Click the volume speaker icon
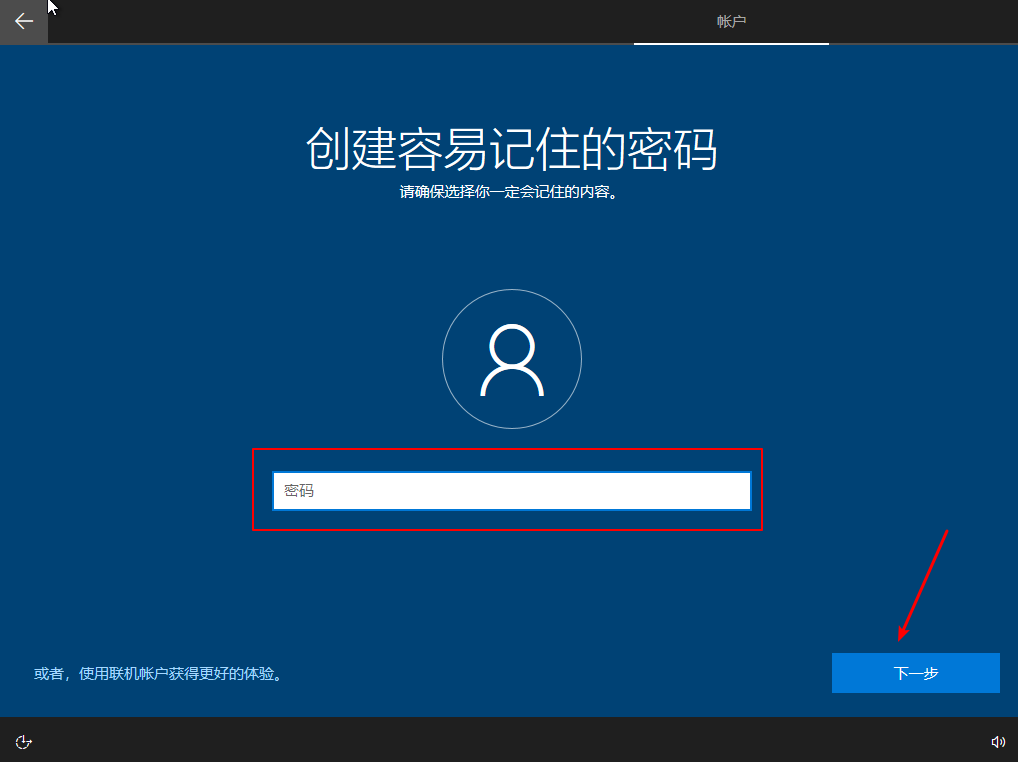 [x=997, y=741]
